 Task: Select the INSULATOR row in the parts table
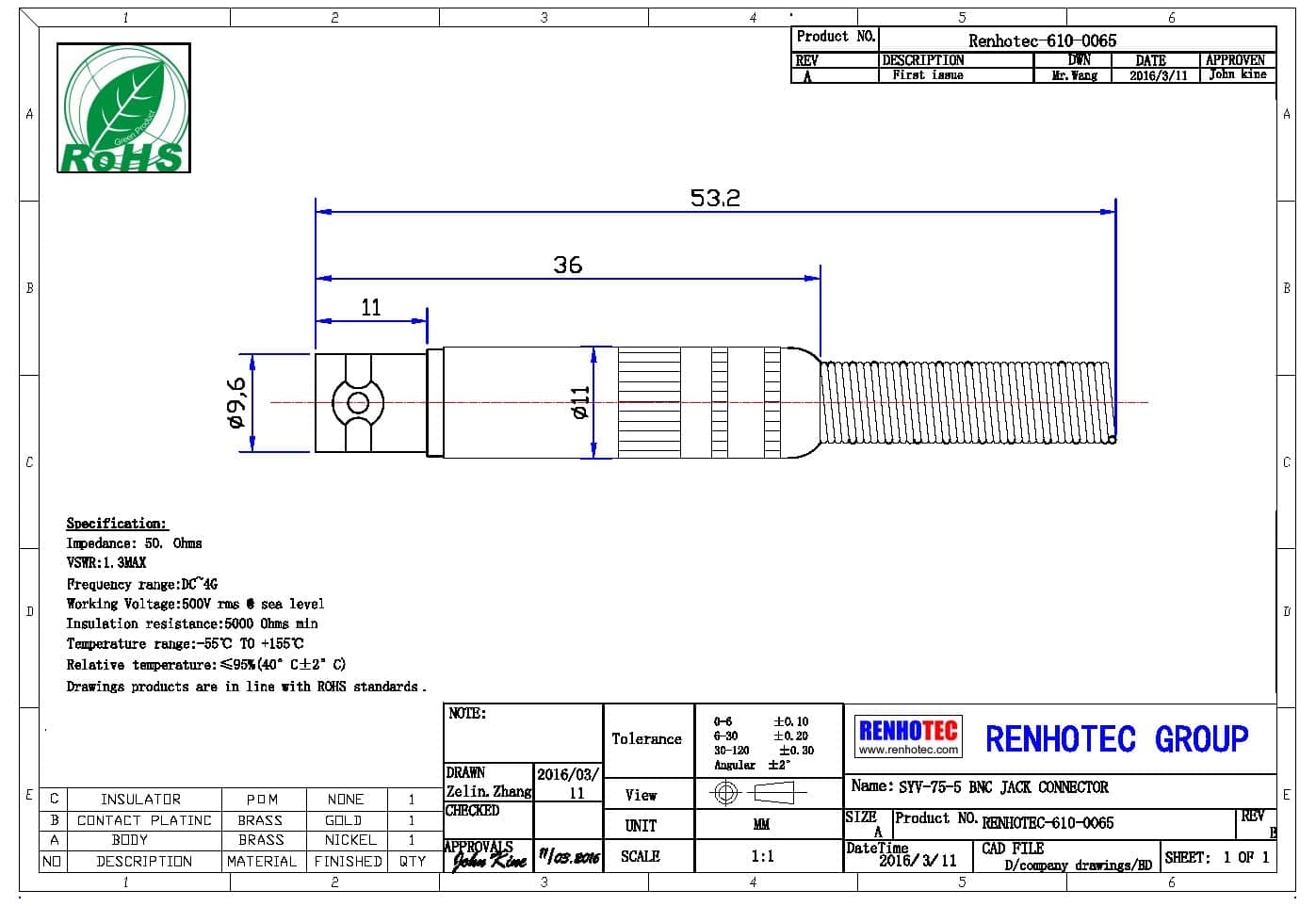[140, 799]
